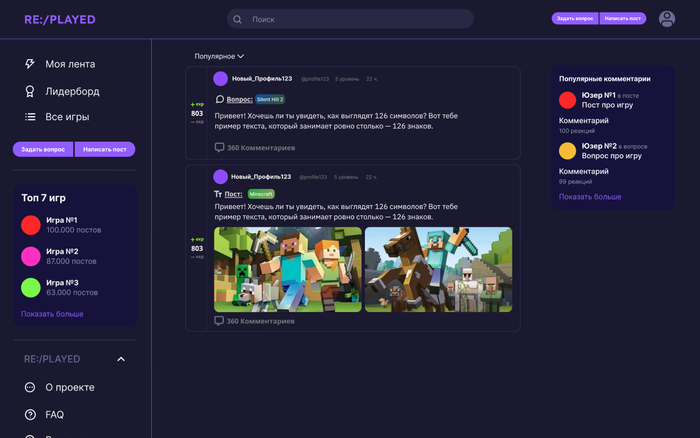Click the FAQ question mark icon
The width and height of the screenshot is (700, 438).
[x=30, y=415]
